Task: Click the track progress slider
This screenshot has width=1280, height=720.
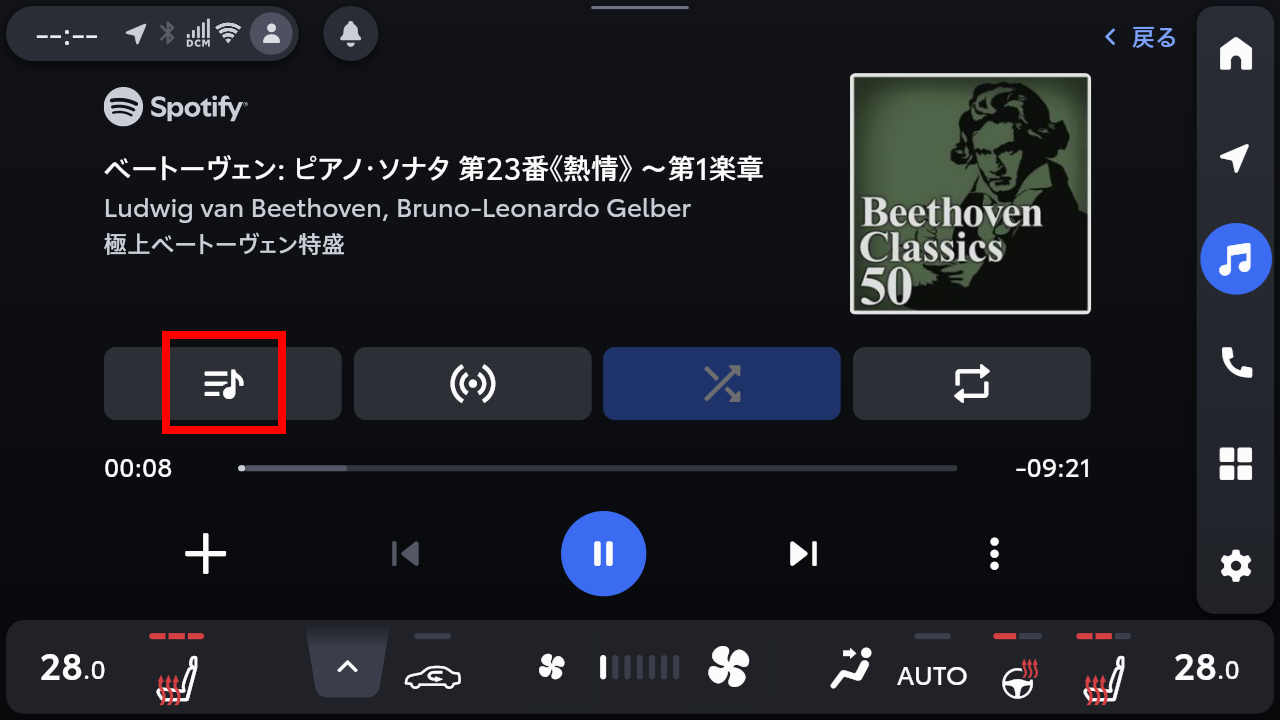Action: coord(598,468)
